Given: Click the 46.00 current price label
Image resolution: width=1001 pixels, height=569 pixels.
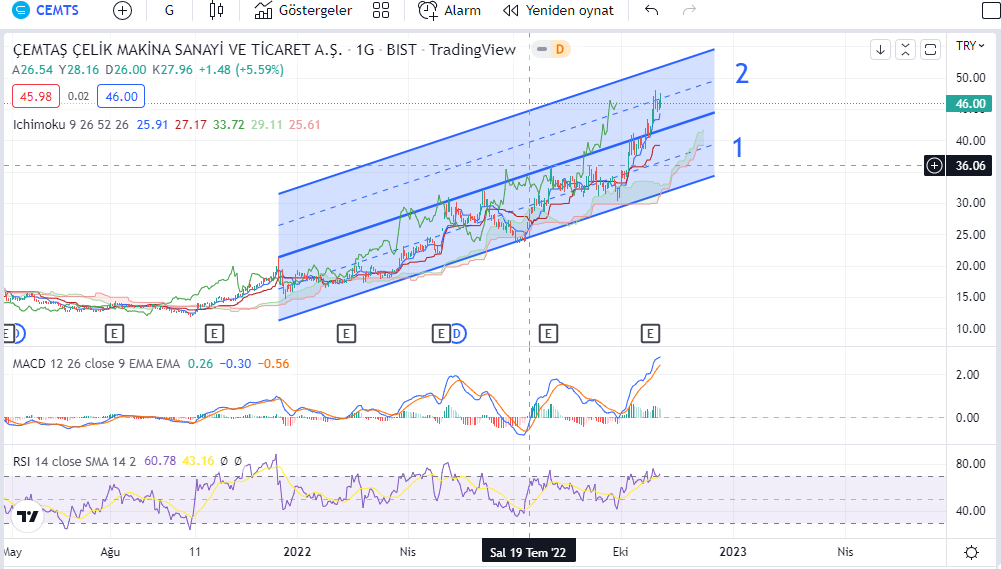Looking at the screenshot, I should [970, 103].
